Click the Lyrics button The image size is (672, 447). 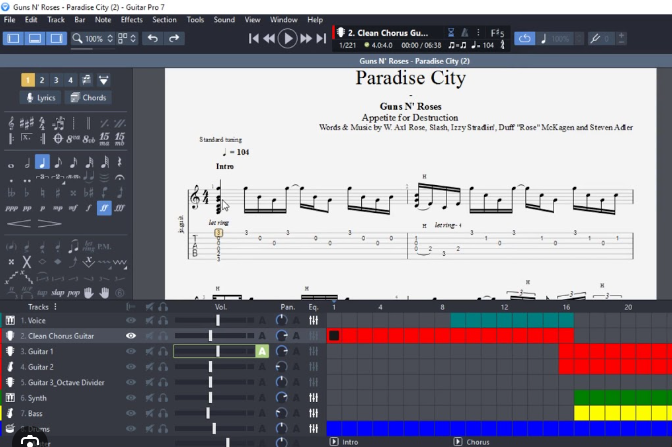(x=40, y=98)
